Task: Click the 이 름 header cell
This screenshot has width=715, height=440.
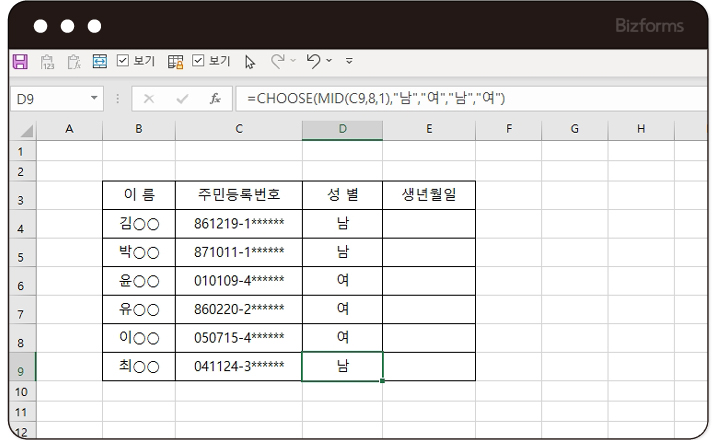Action: 139,195
